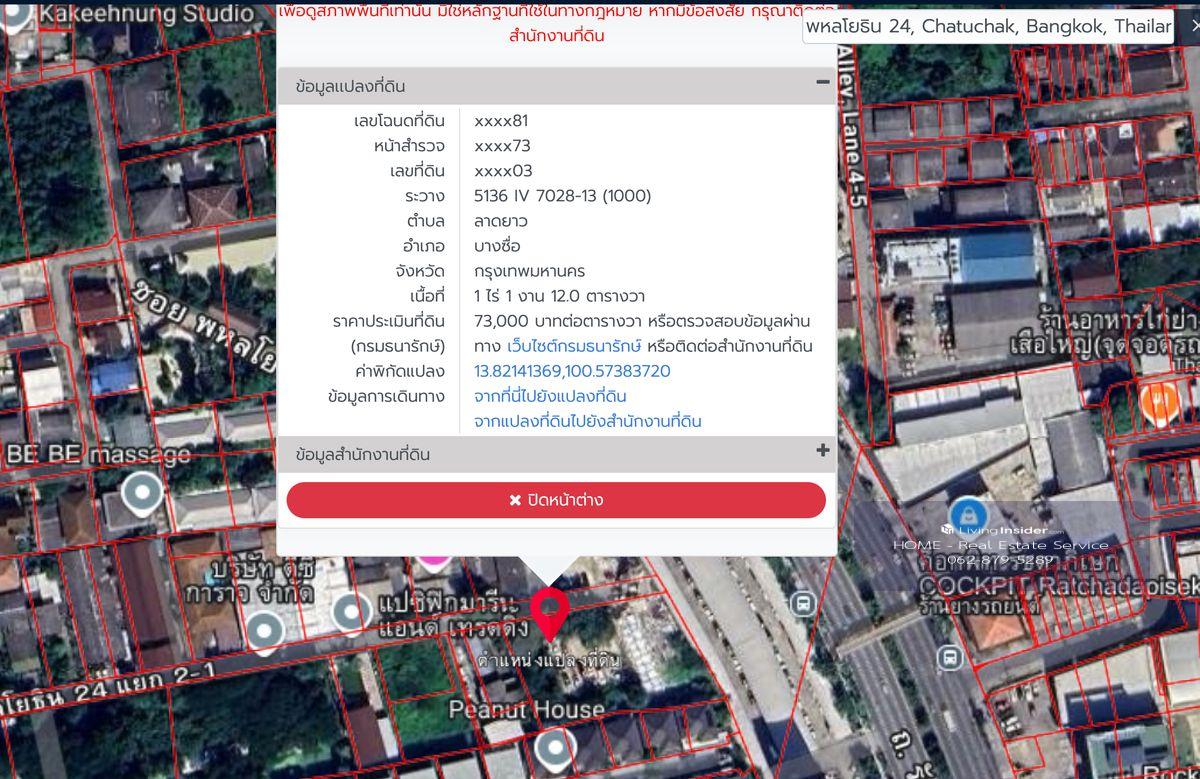Click the gray marker below บริษัท label
The width and height of the screenshot is (1200, 779).
click(x=264, y=630)
